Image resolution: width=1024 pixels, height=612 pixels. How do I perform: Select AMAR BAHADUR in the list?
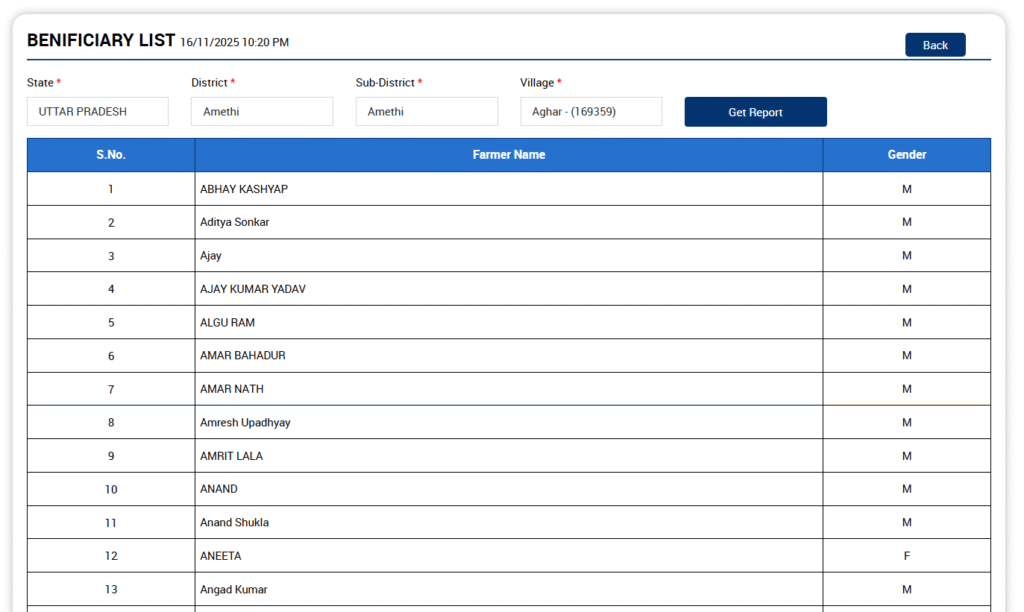click(x=242, y=356)
